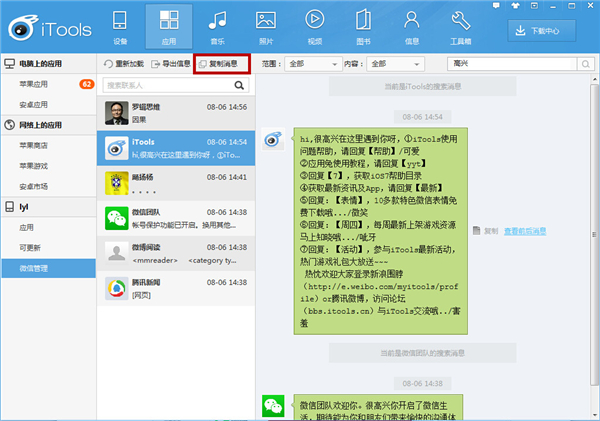Open the 音乐 music tab
The width and height of the screenshot is (600, 421).
(217, 27)
